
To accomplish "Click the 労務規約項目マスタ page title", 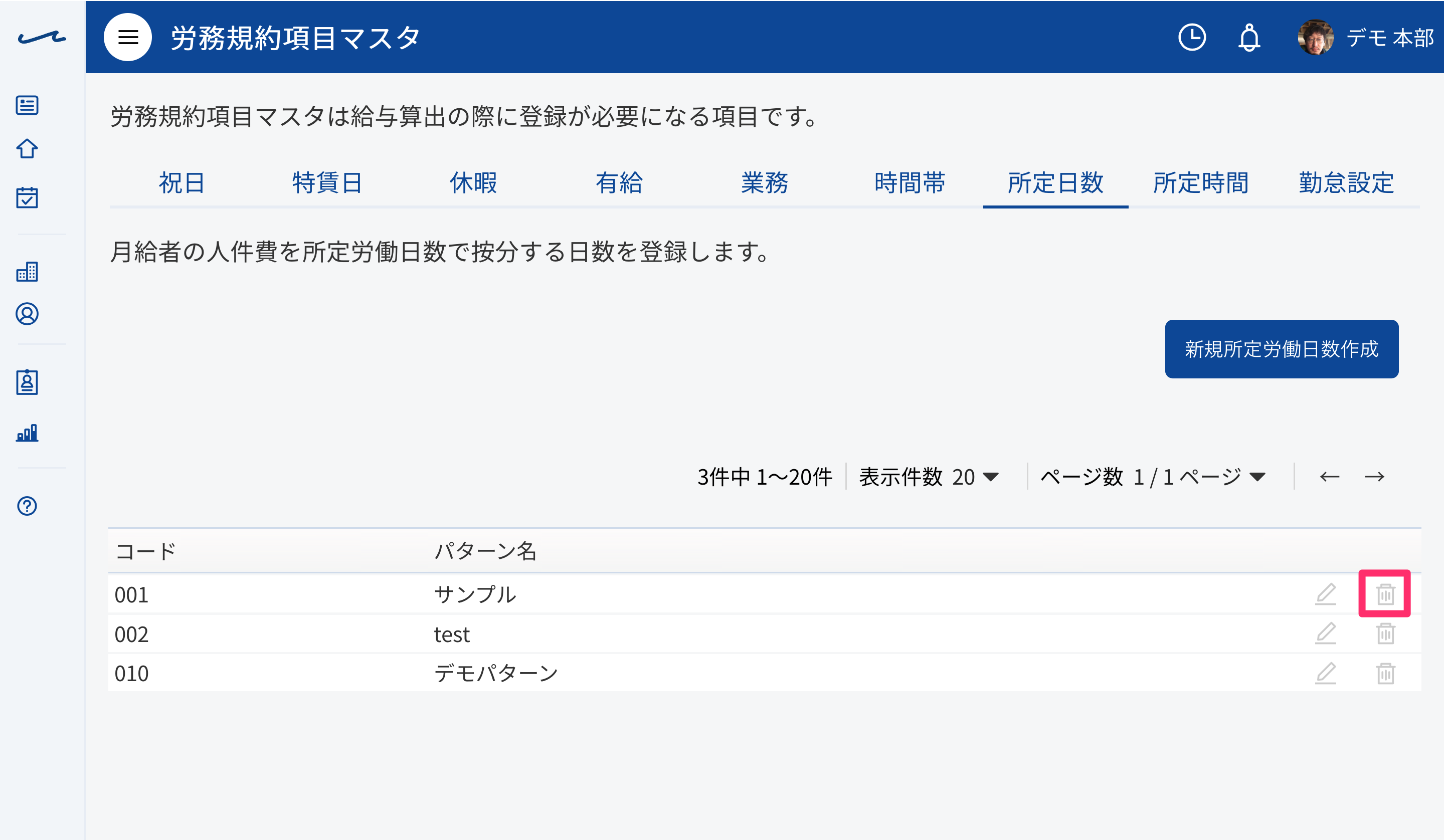I will point(296,38).
